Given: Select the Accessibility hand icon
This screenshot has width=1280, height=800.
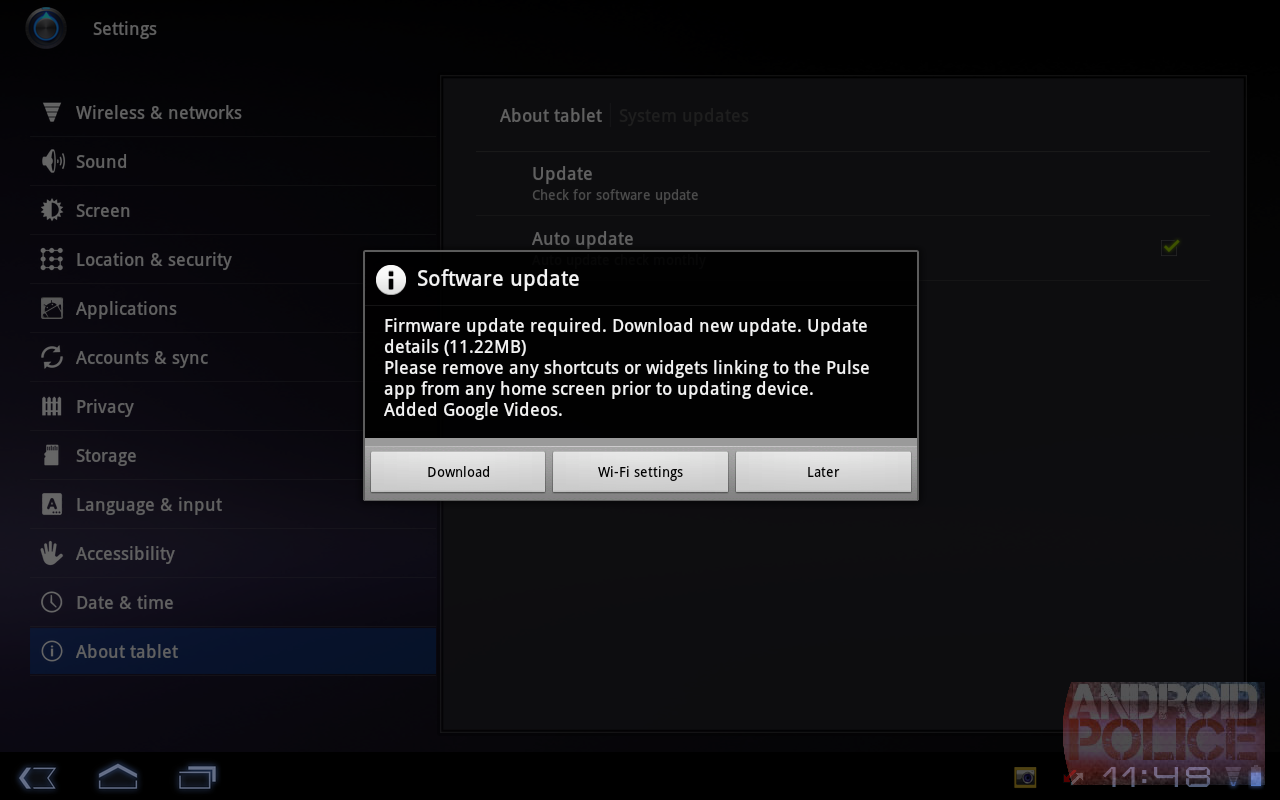Looking at the screenshot, I should (x=52, y=553).
